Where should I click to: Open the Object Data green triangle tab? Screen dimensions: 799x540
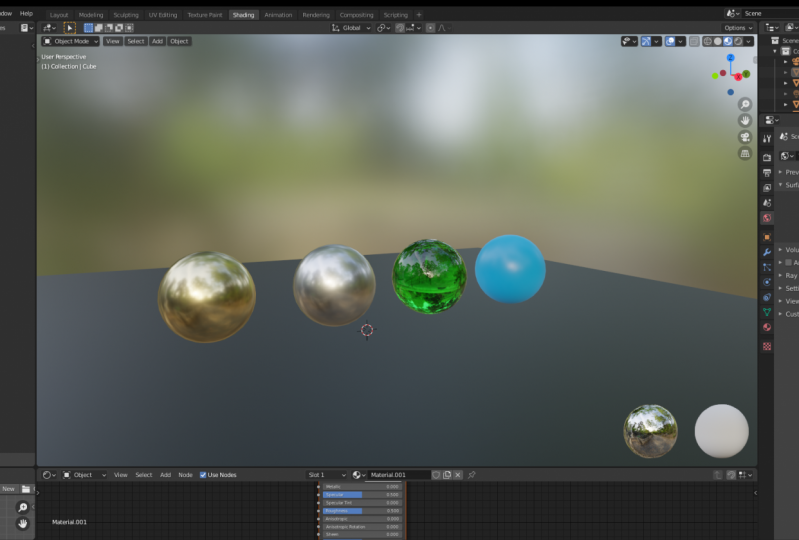click(767, 312)
